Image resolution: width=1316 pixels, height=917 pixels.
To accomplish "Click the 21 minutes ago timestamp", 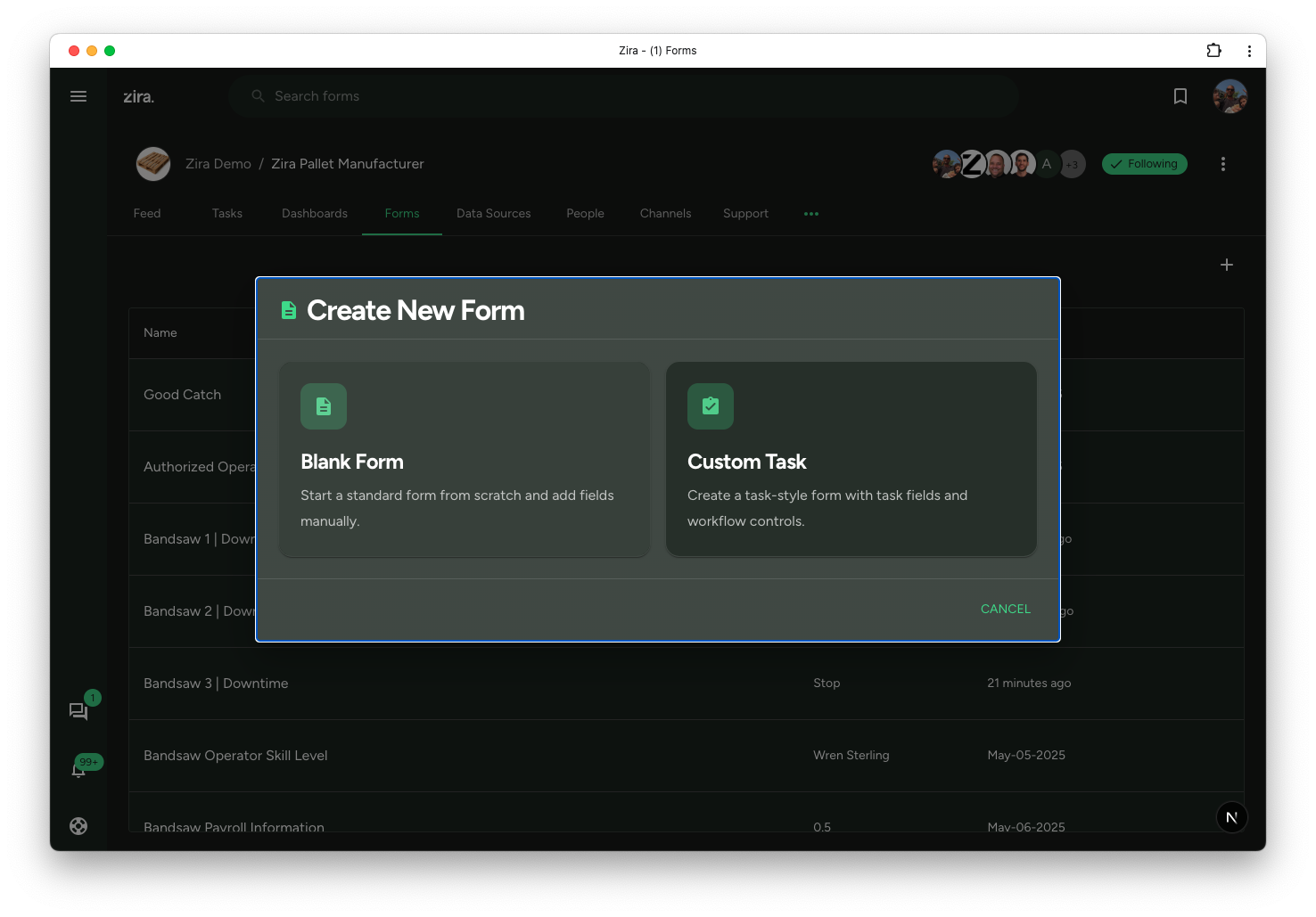I will 1029,684.
